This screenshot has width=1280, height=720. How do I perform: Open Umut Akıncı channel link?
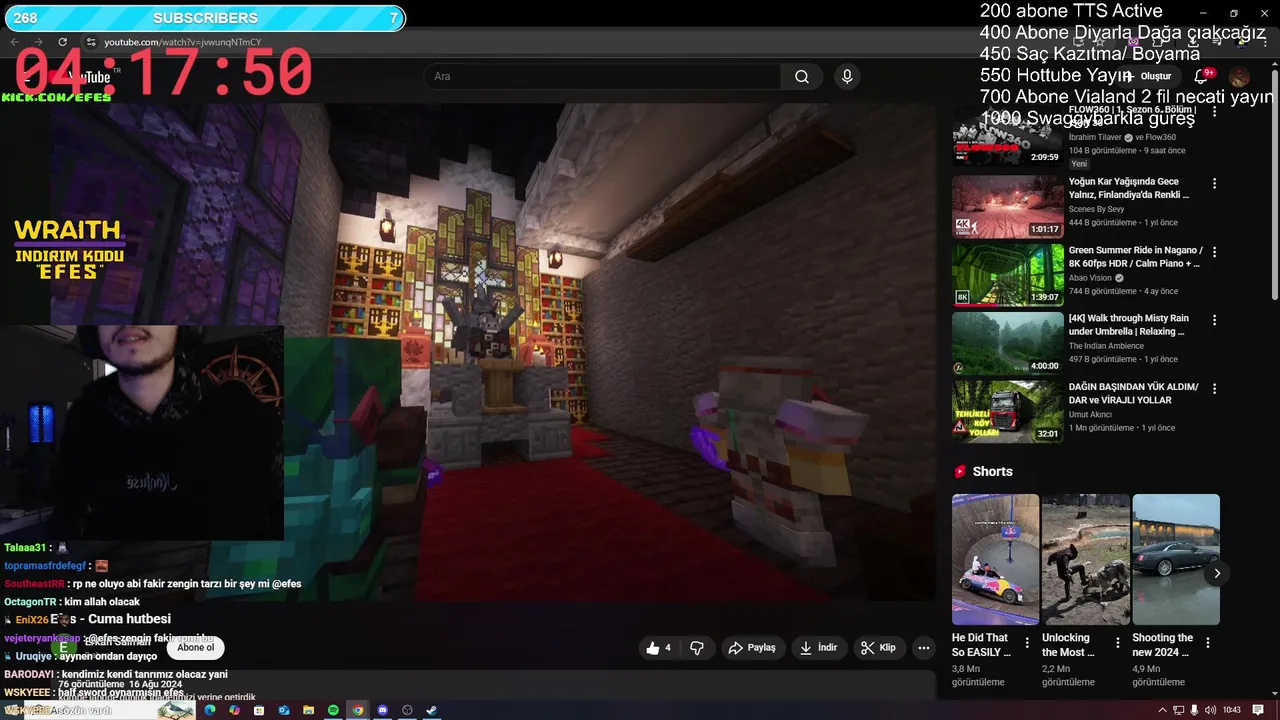coord(1090,414)
